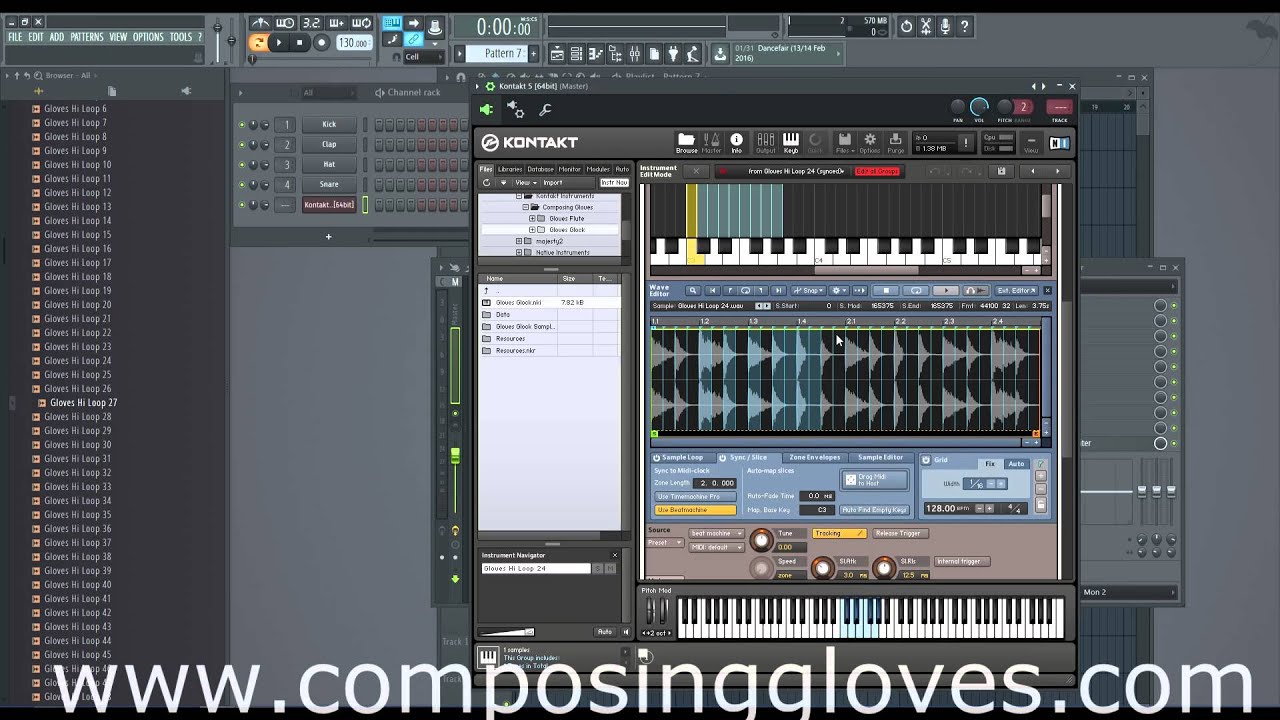This screenshot has width=1280, height=720.
Task: Click save instrument disk icon in edit header
Action: pyautogui.click(x=1001, y=171)
